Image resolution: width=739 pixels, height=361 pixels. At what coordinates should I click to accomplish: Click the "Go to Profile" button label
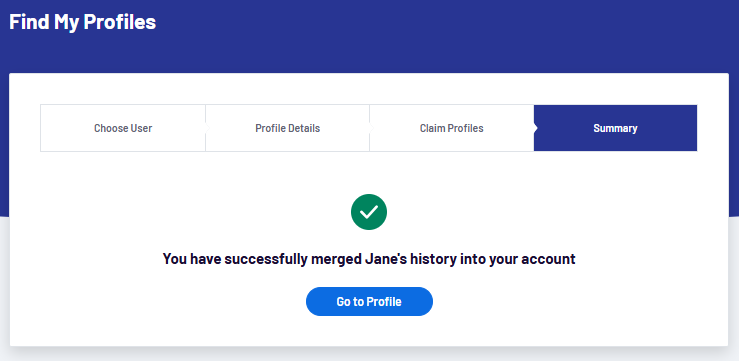pos(369,302)
